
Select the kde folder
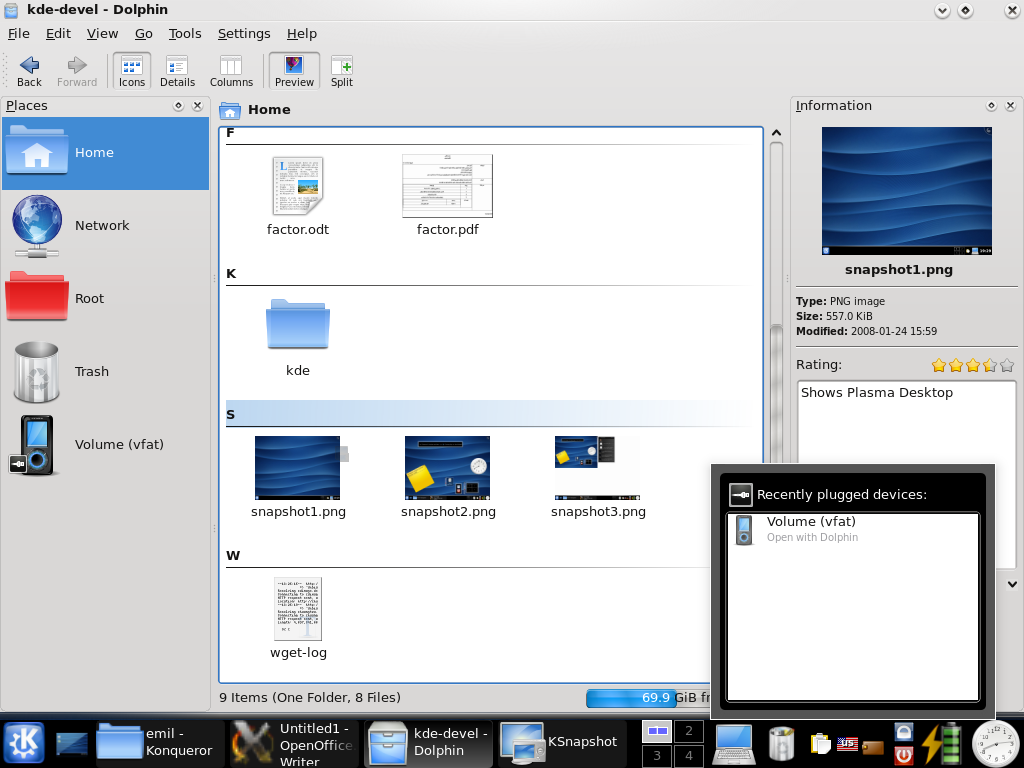coord(298,337)
